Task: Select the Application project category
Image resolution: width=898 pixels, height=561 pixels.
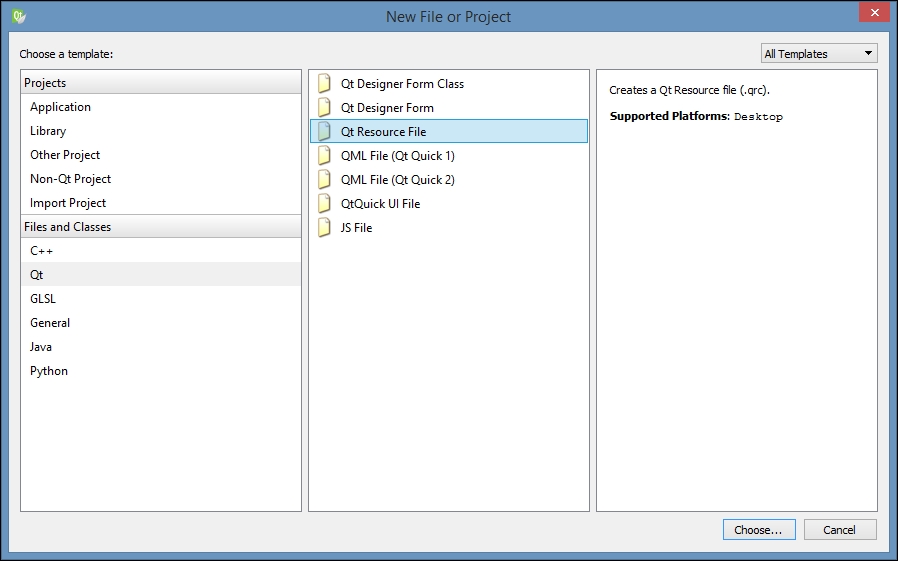Action: [161, 107]
